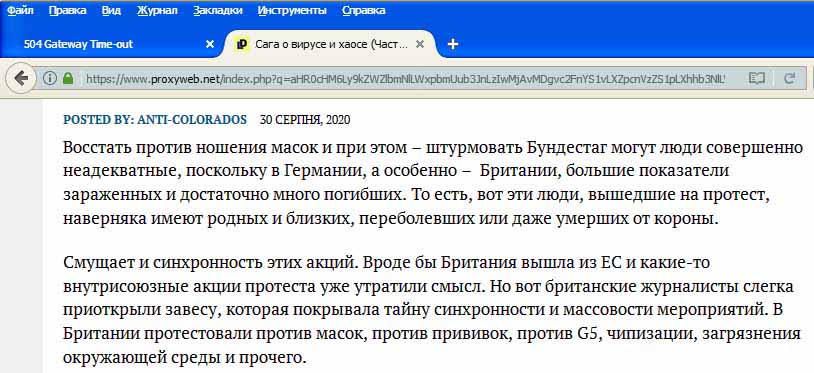Click the green padlock security icon
Screen dimensions: 814x373
coord(68,79)
